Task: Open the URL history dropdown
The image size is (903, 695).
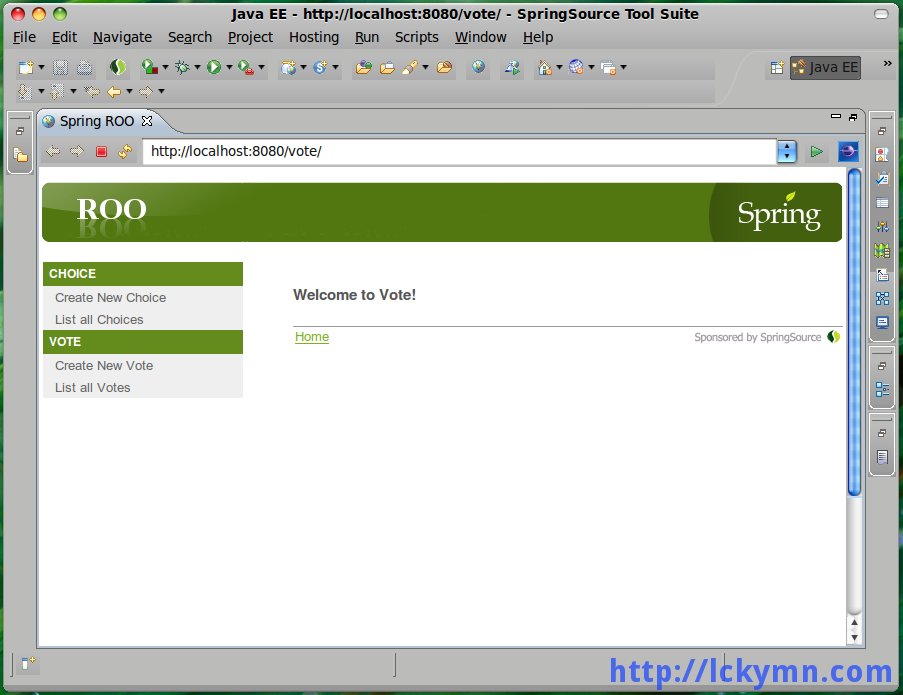Action: point(787,151)
